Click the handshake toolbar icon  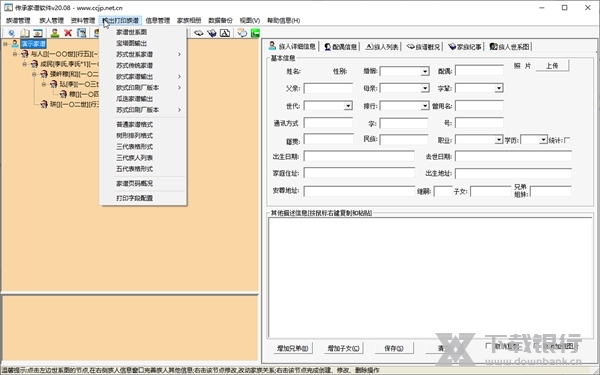pyautogui.click(x=198, y=33)
